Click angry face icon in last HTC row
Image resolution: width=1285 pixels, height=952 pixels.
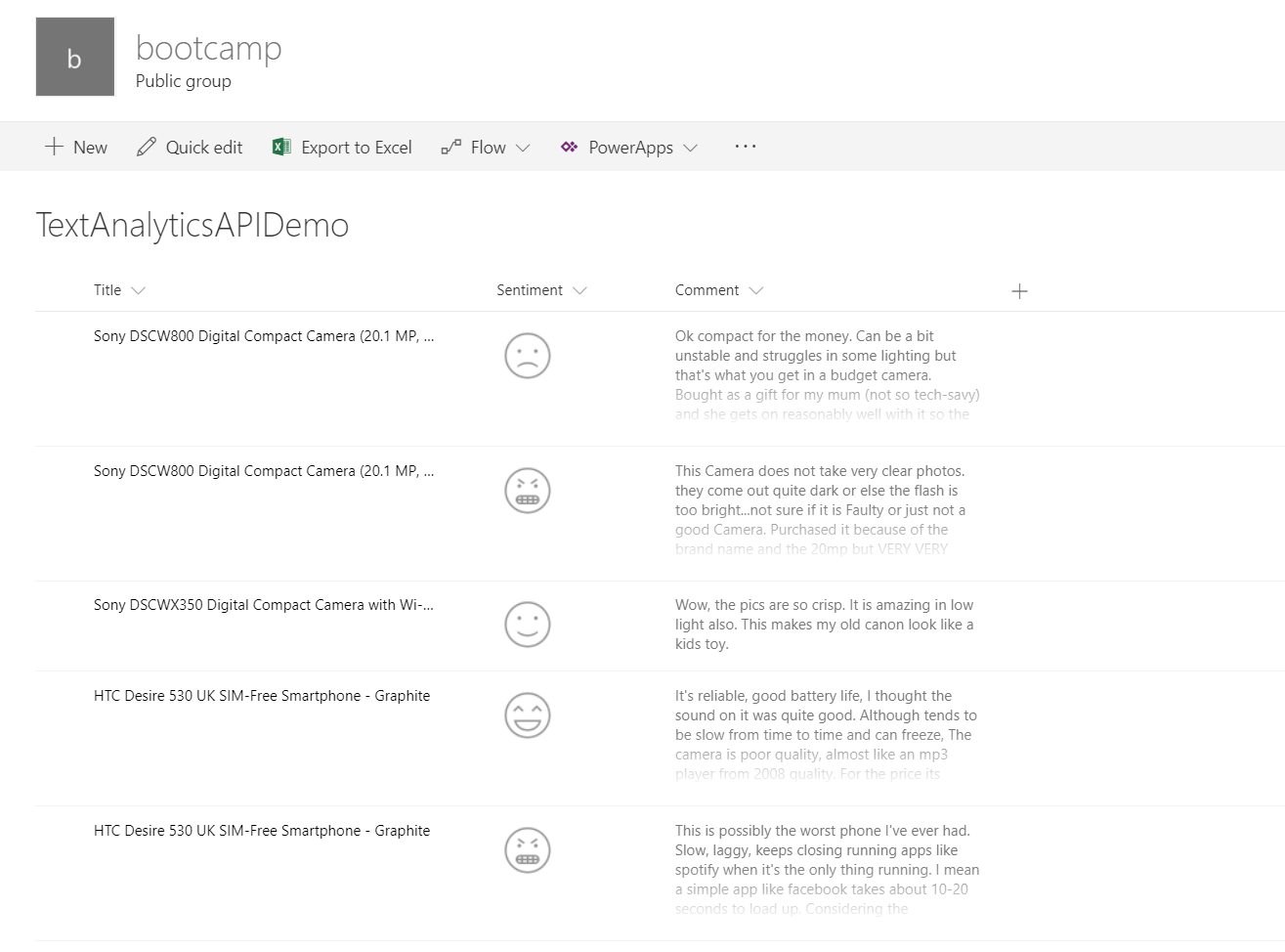[528, 850]
